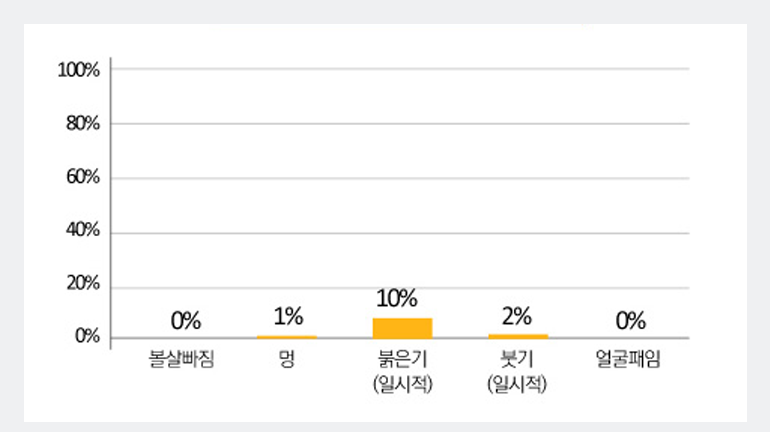Click the 볼살빠짐 category label
Image resolution: width=770 pixels, height=432 pixels.
pyautogui.click(x=182, y=359)
